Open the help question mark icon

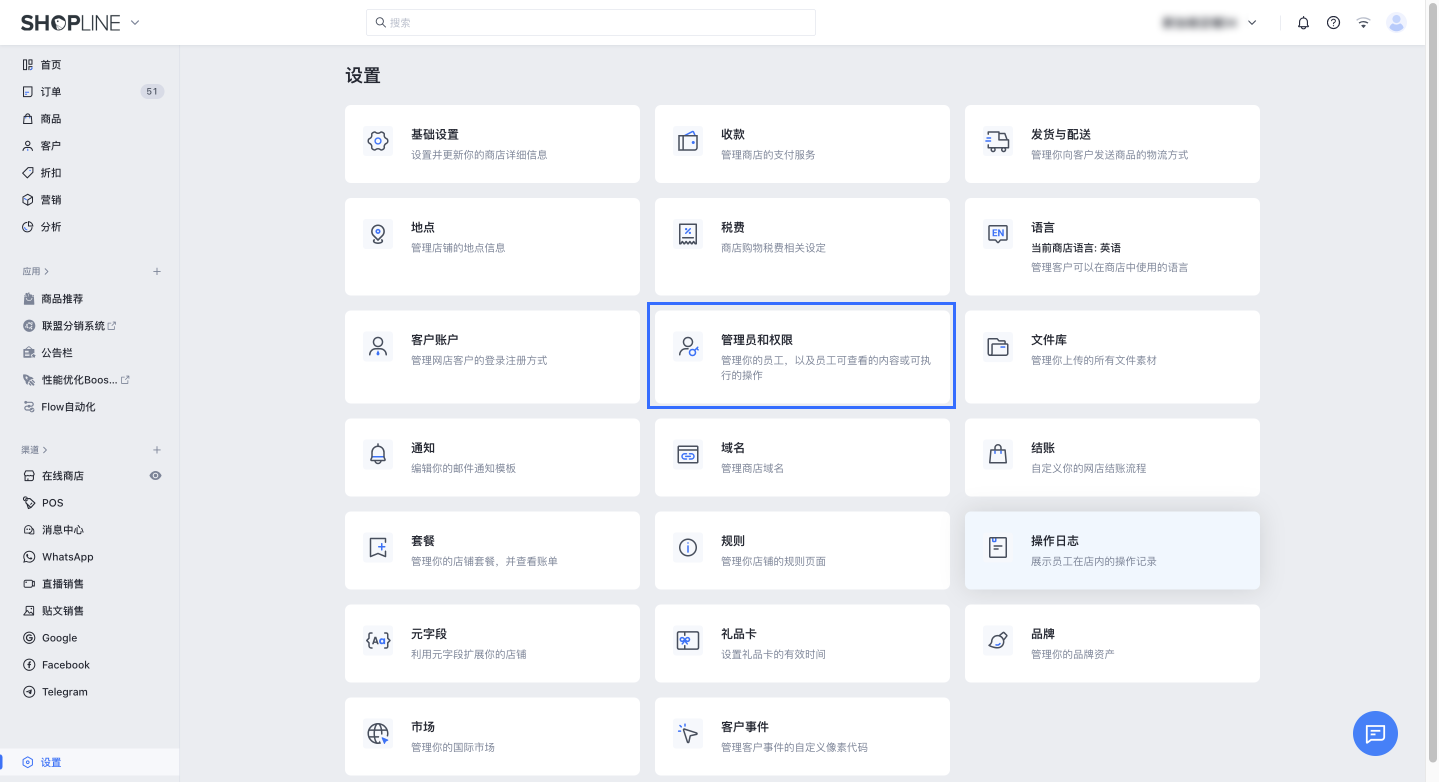[x=1333, y=23]
